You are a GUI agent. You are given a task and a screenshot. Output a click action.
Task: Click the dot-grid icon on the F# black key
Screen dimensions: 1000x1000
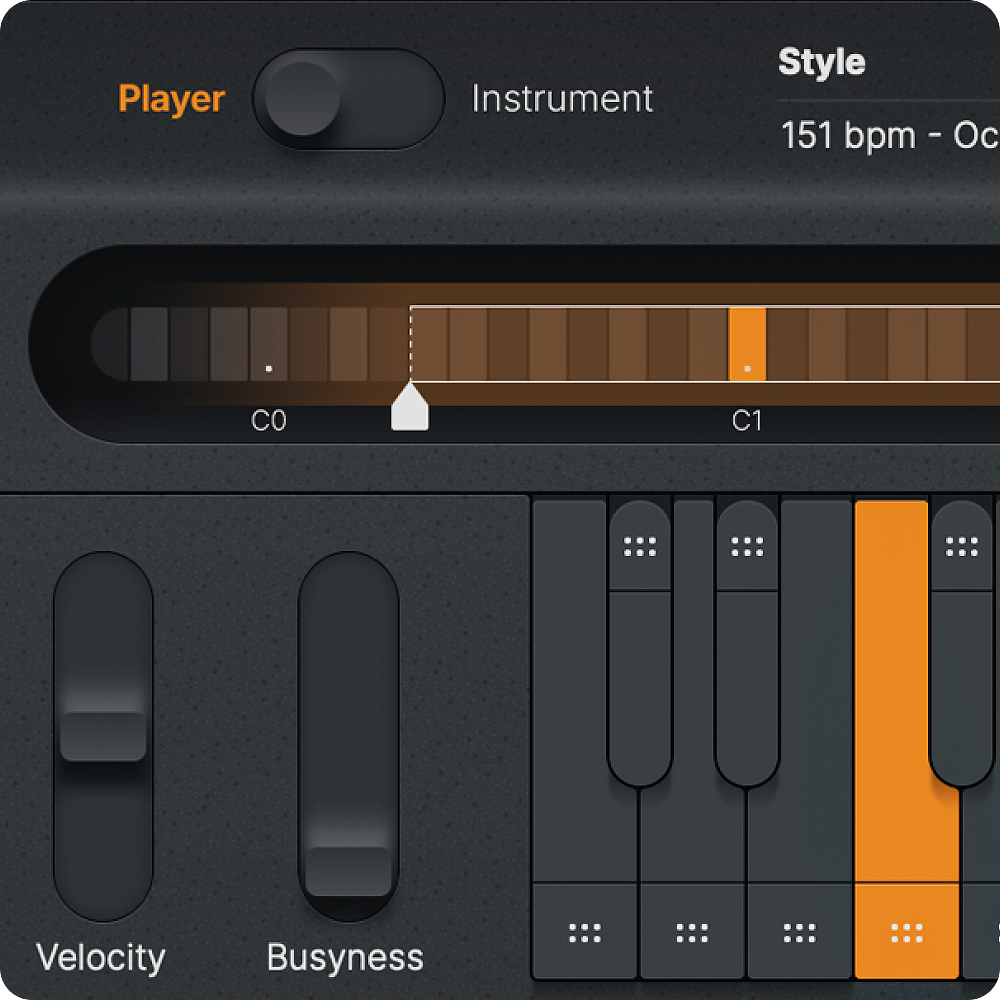961,546
